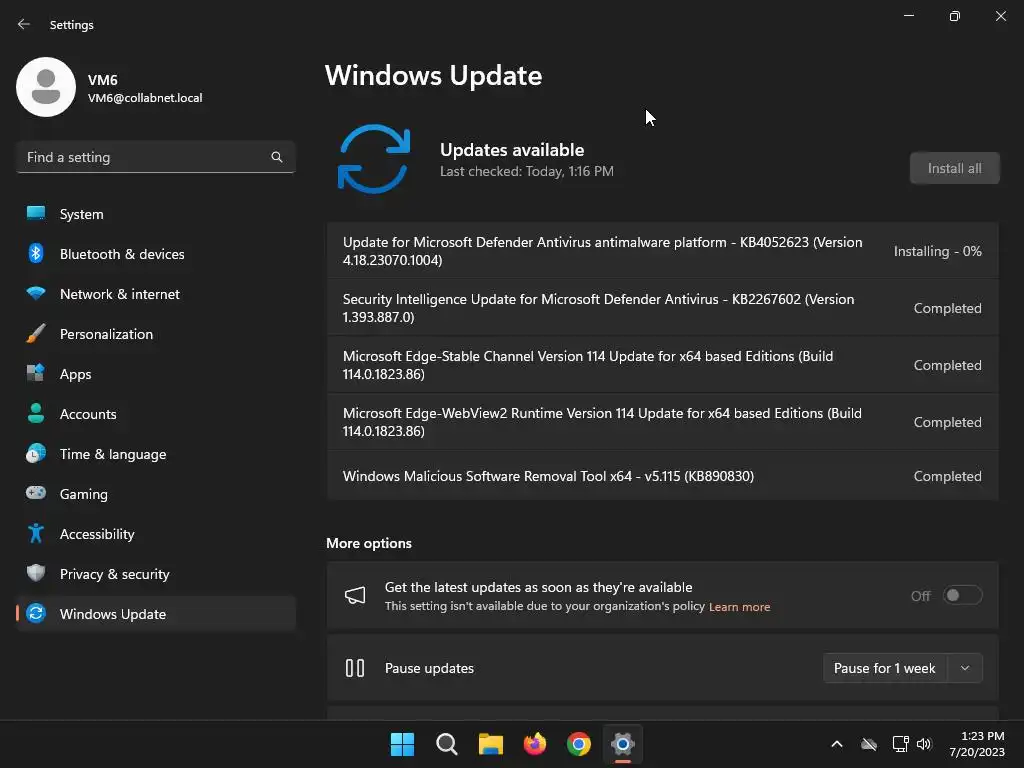Open taskbar Search

click(x=447, y=744)
